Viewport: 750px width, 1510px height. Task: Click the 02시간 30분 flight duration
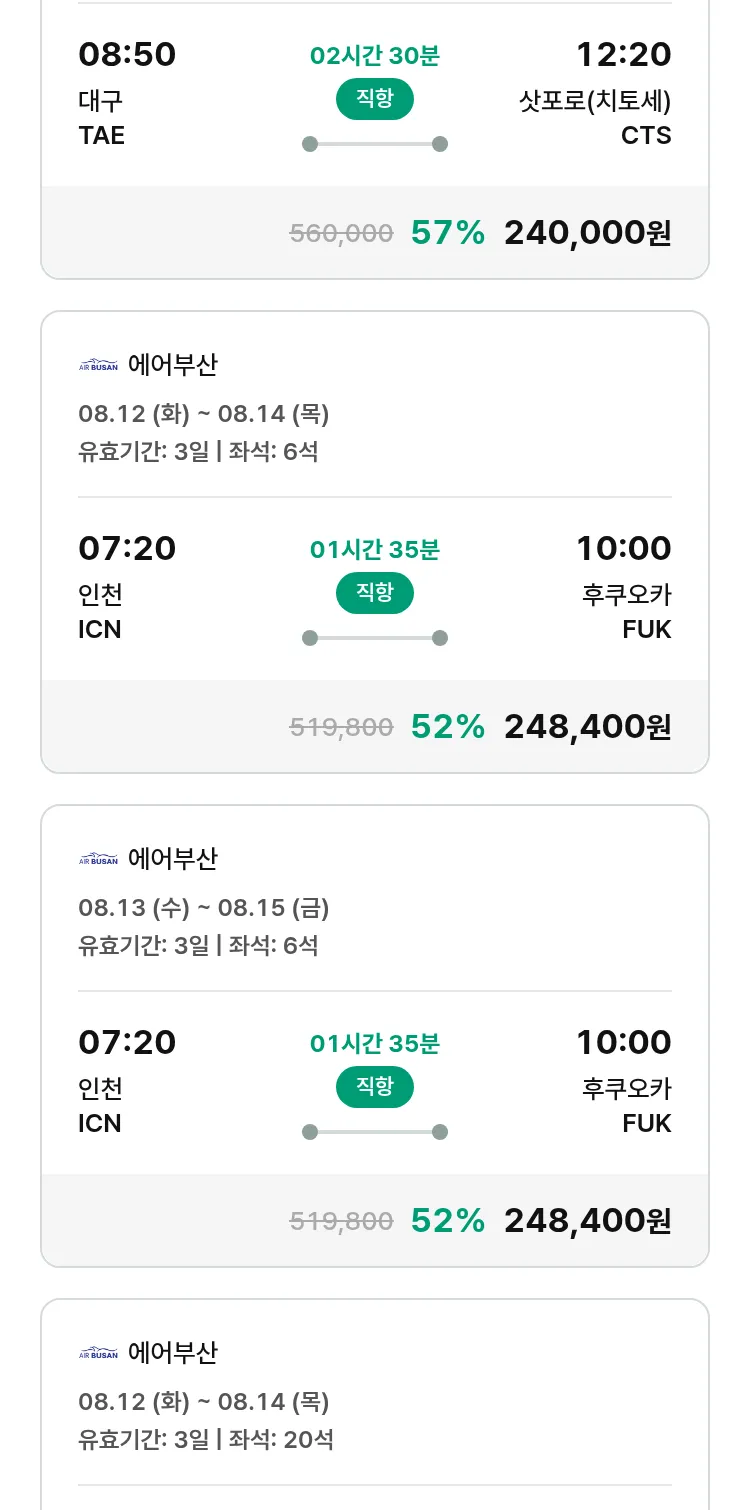point(374,56)
